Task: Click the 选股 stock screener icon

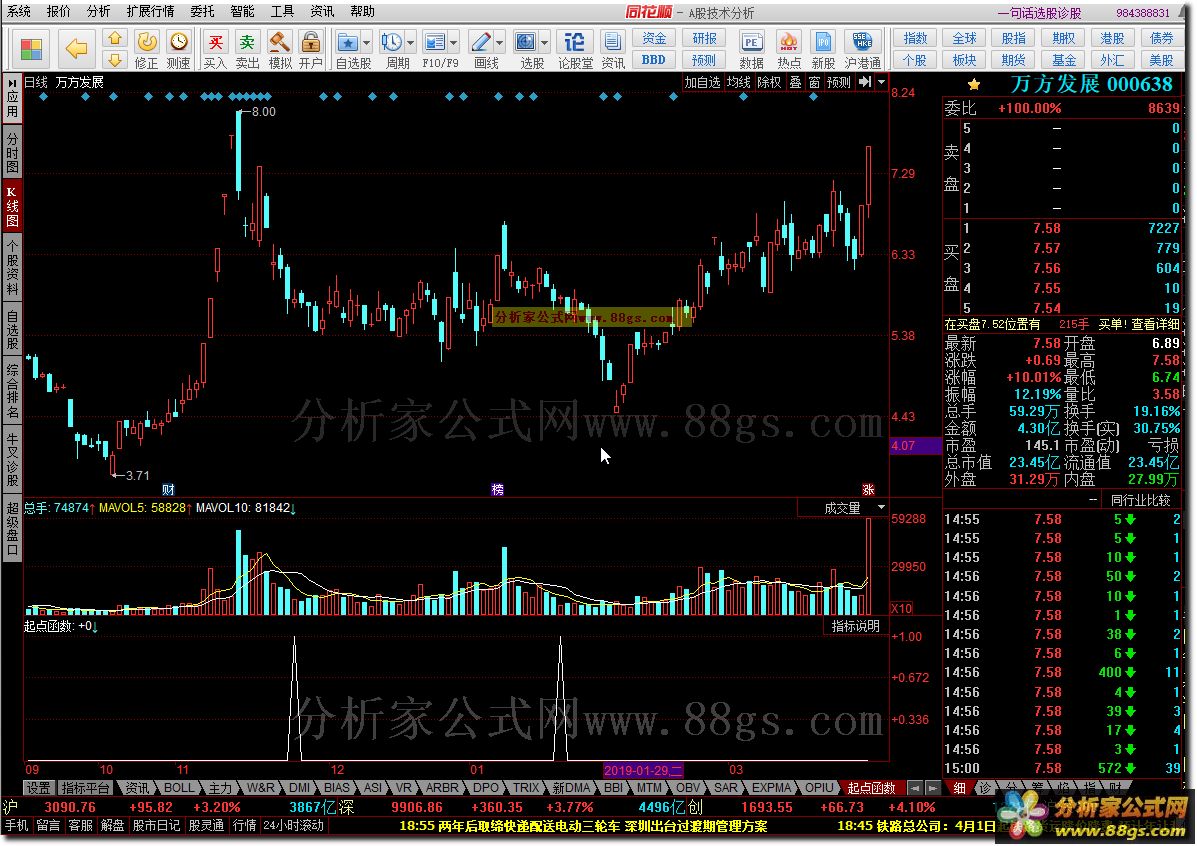Action: pyautogui.click(x=525, y=42)
